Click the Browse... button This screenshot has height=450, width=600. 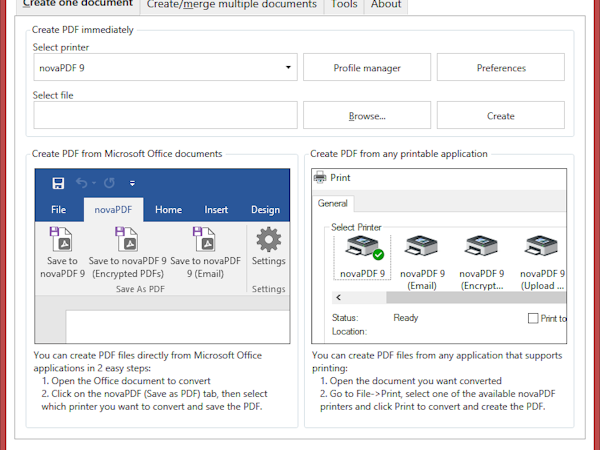click(x=367, y=115)
